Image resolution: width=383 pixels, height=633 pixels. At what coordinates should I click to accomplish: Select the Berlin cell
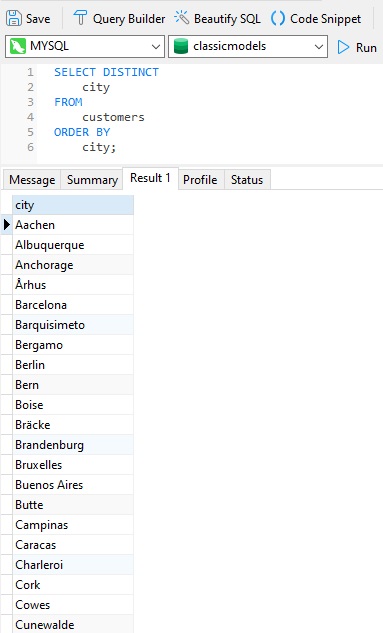click(73, 365)
